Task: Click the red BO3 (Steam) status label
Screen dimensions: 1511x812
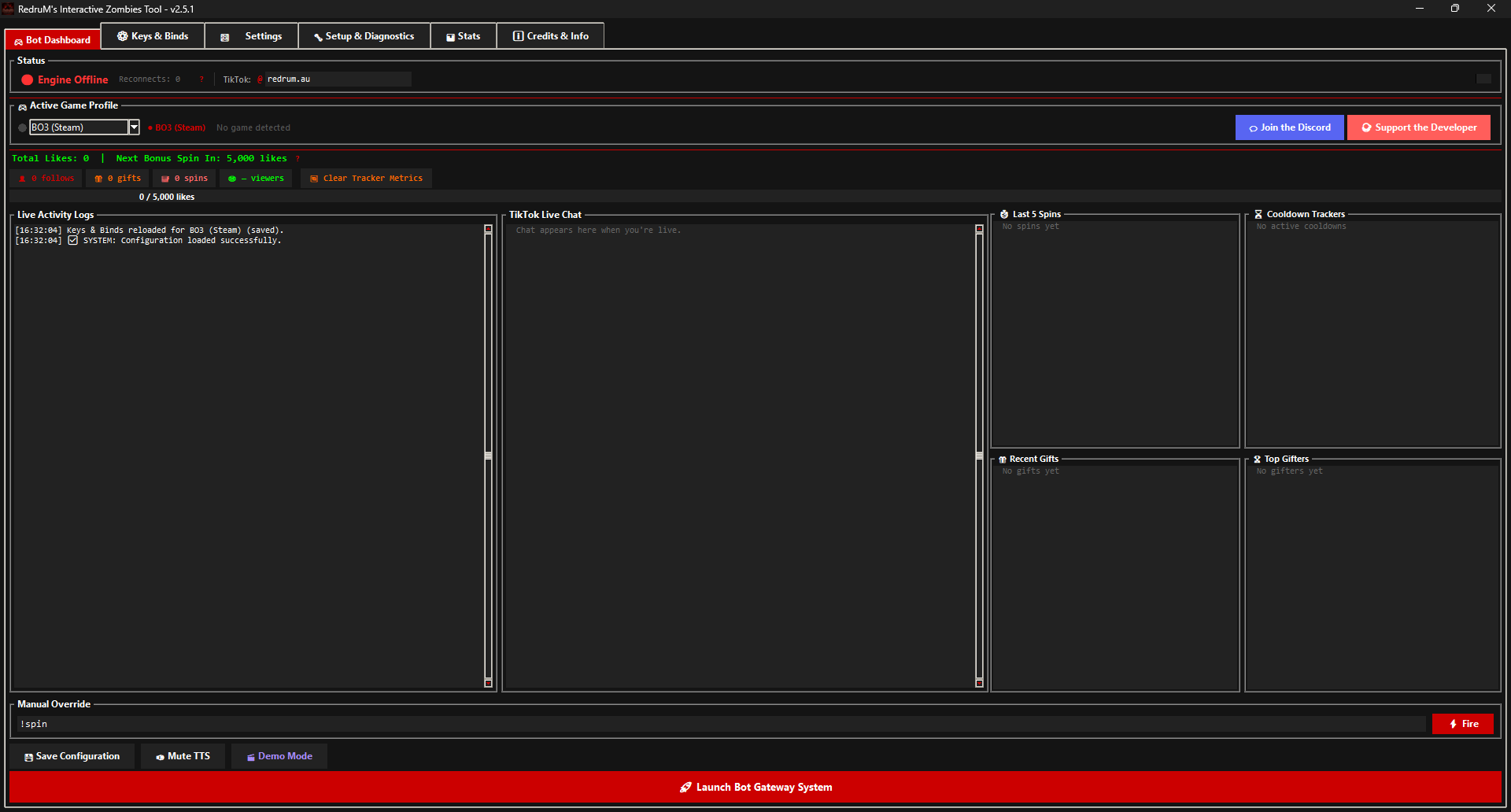Action: (x=177, y=127)
